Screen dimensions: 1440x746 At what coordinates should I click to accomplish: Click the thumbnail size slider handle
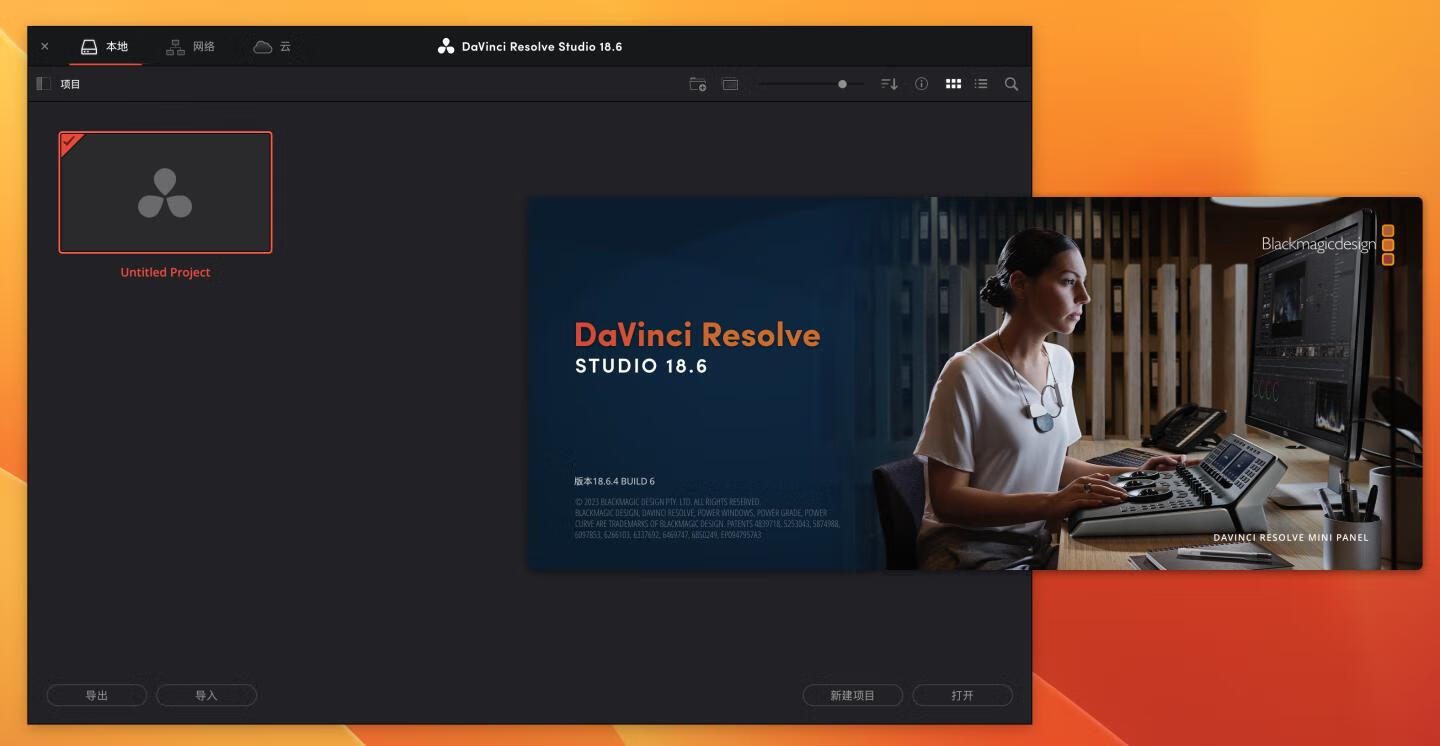(x=842, y=84)
